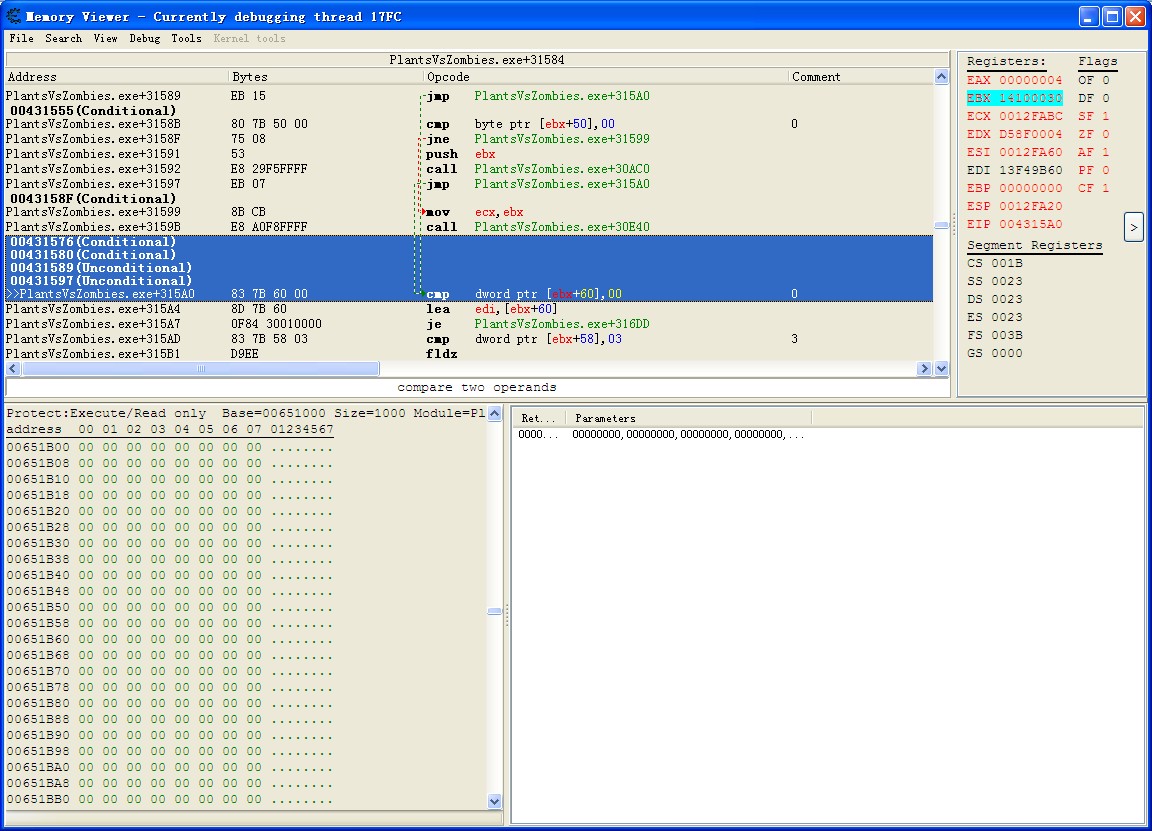Toggle the SF flag value
This screenshot has height=831, width=1152.
(x=1093, y=116)
